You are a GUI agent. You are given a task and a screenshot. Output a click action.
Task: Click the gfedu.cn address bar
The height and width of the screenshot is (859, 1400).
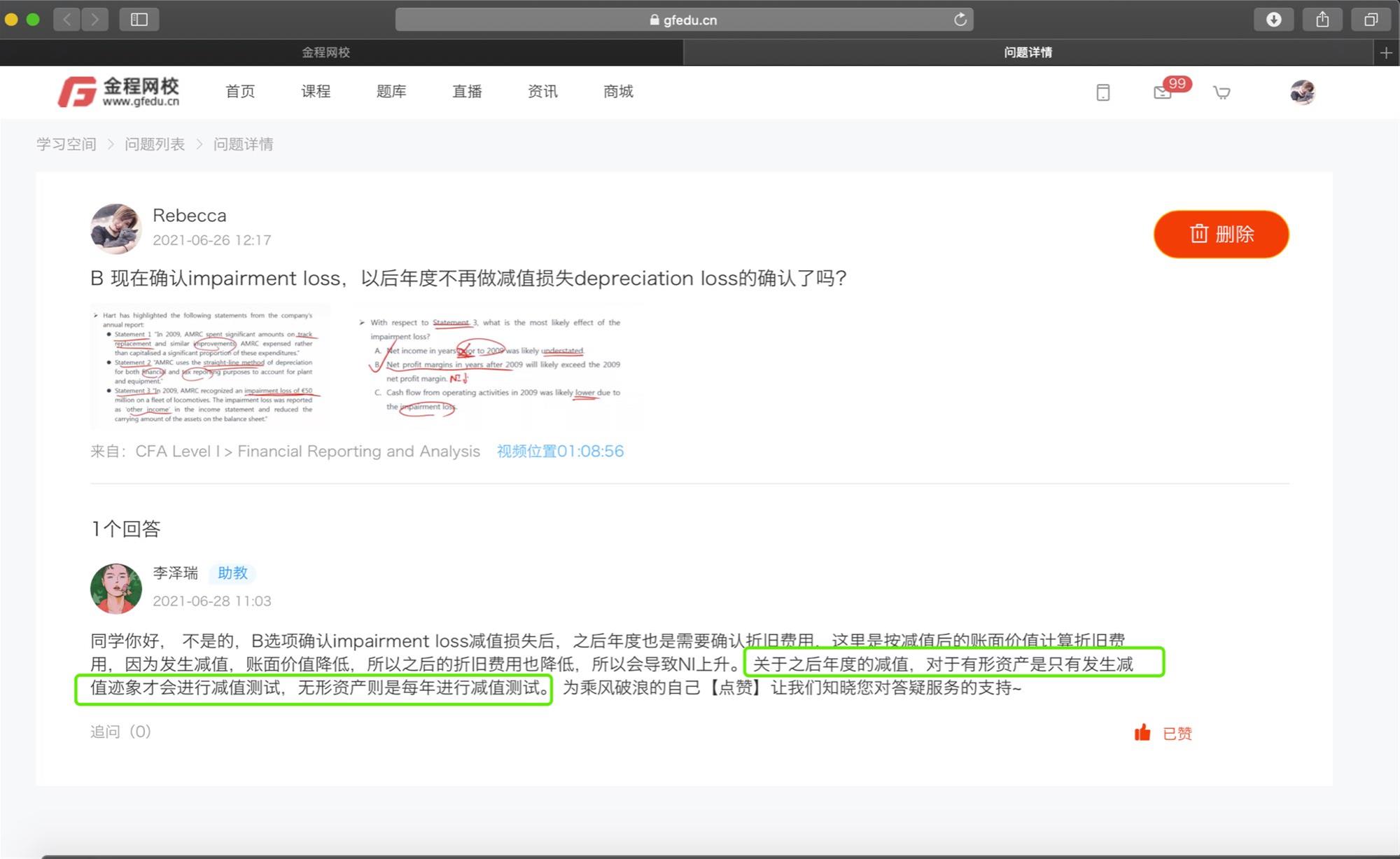pyautogui.click(x=683, y=20)
